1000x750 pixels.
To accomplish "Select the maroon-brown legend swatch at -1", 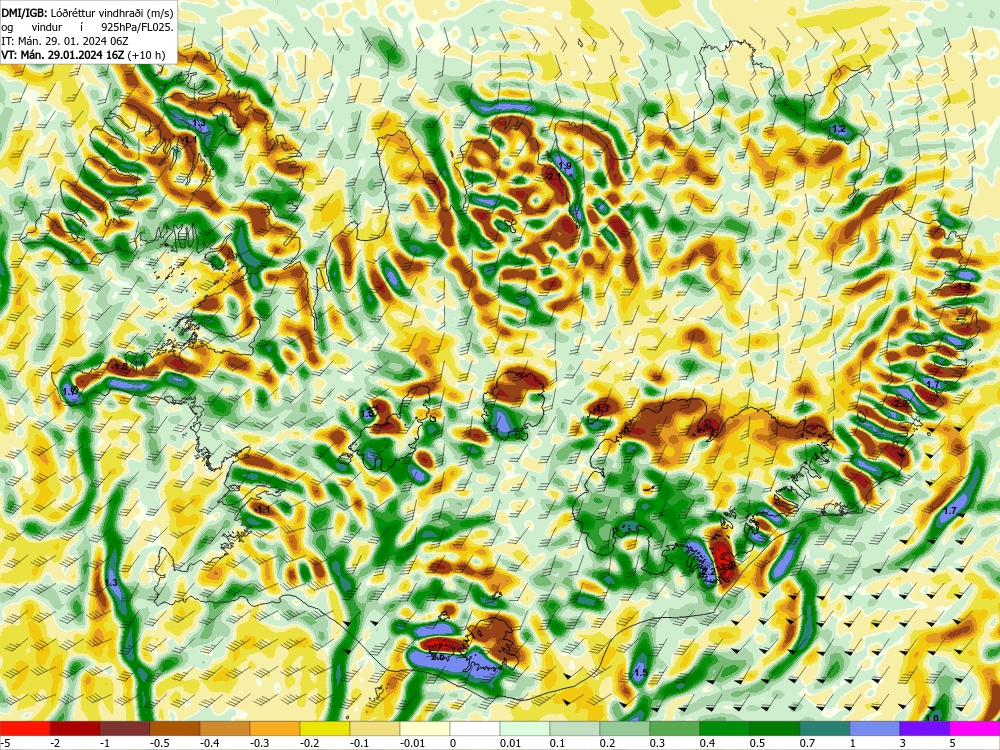I will (125, 728).
